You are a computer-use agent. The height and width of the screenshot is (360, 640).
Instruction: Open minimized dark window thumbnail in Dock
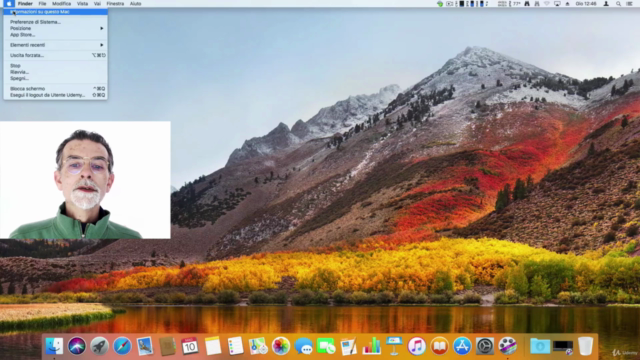[x=562, y=346]
